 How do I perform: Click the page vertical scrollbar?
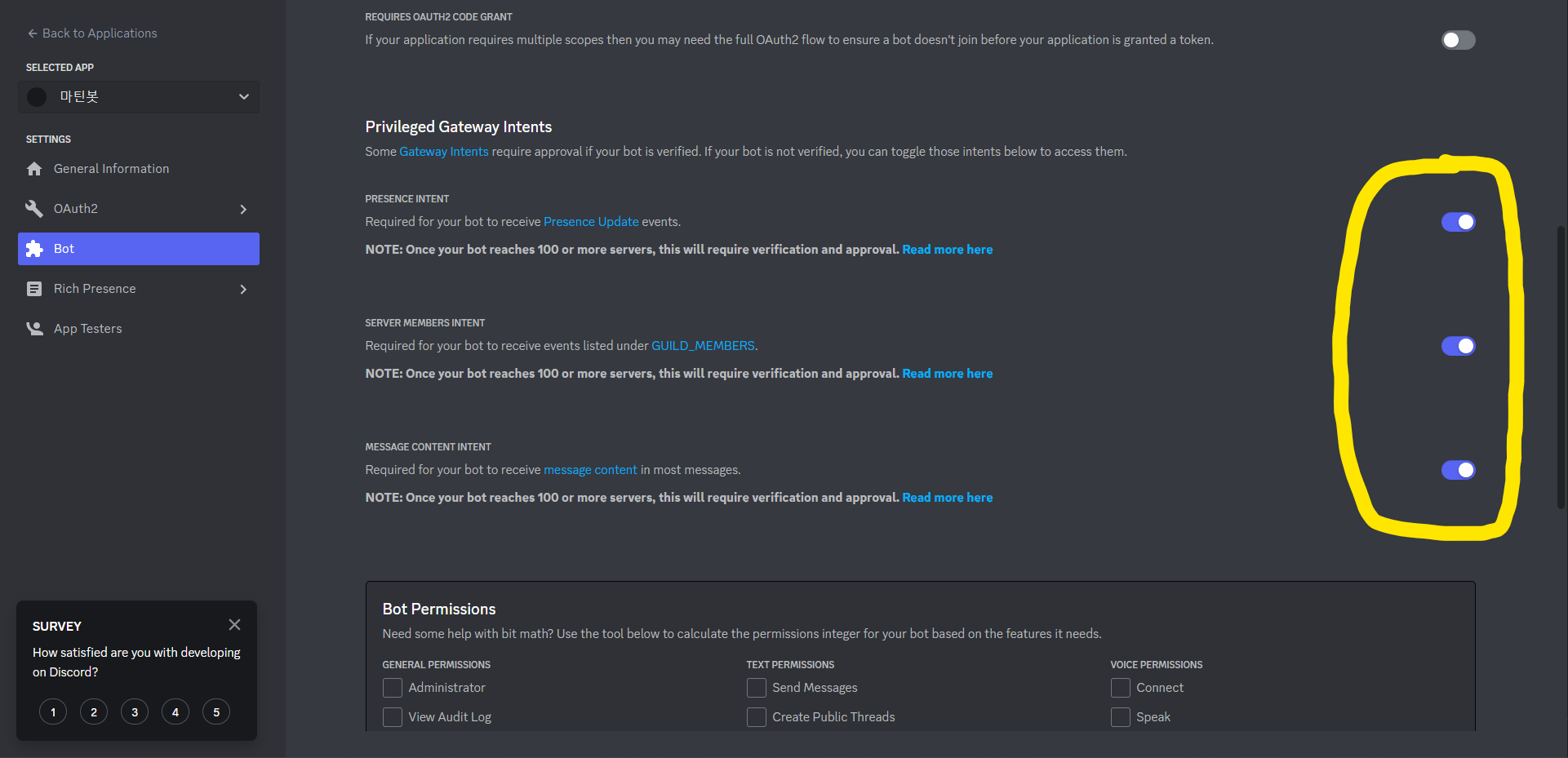coord(1561,367)
